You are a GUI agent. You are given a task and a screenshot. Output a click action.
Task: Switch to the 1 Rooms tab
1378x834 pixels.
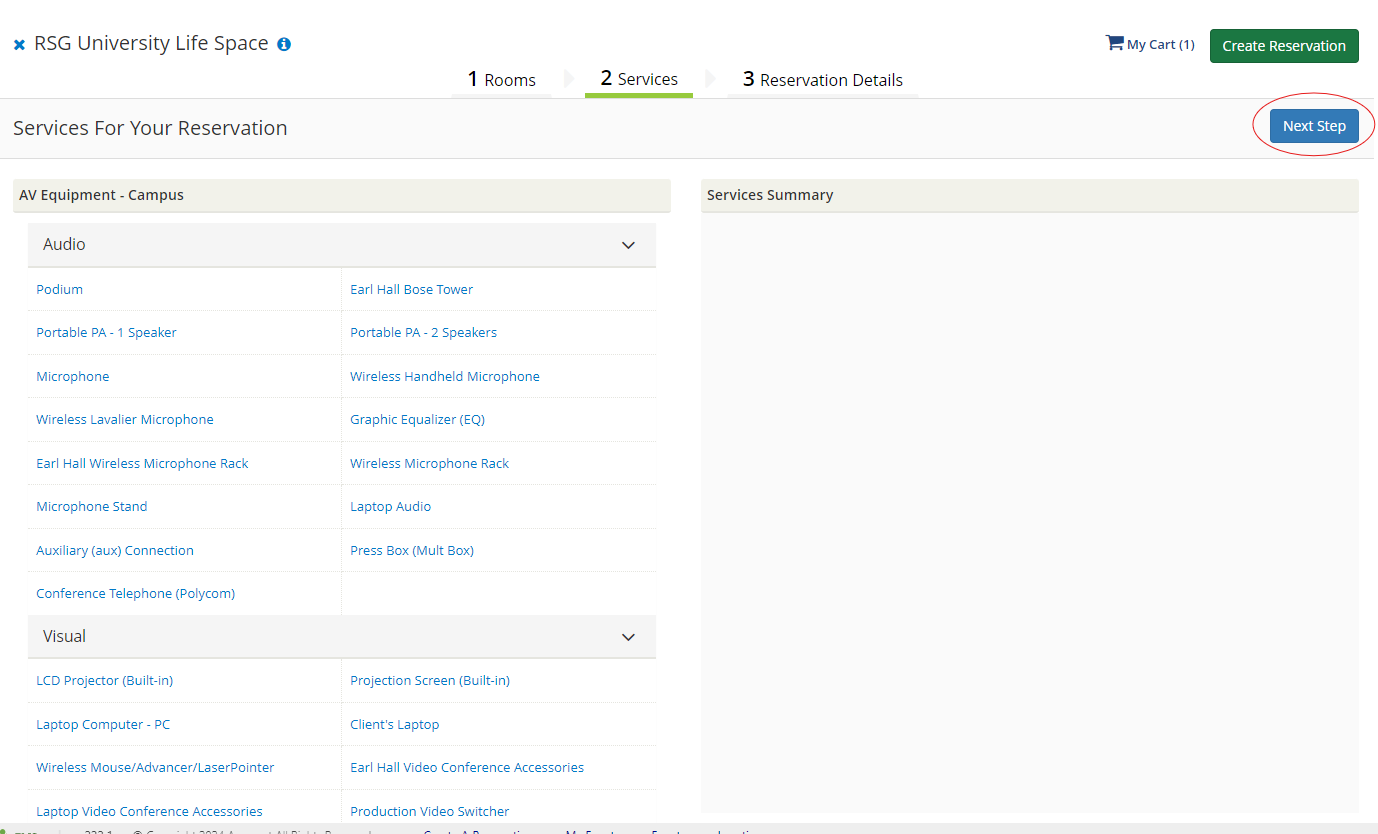coord(502,80)
